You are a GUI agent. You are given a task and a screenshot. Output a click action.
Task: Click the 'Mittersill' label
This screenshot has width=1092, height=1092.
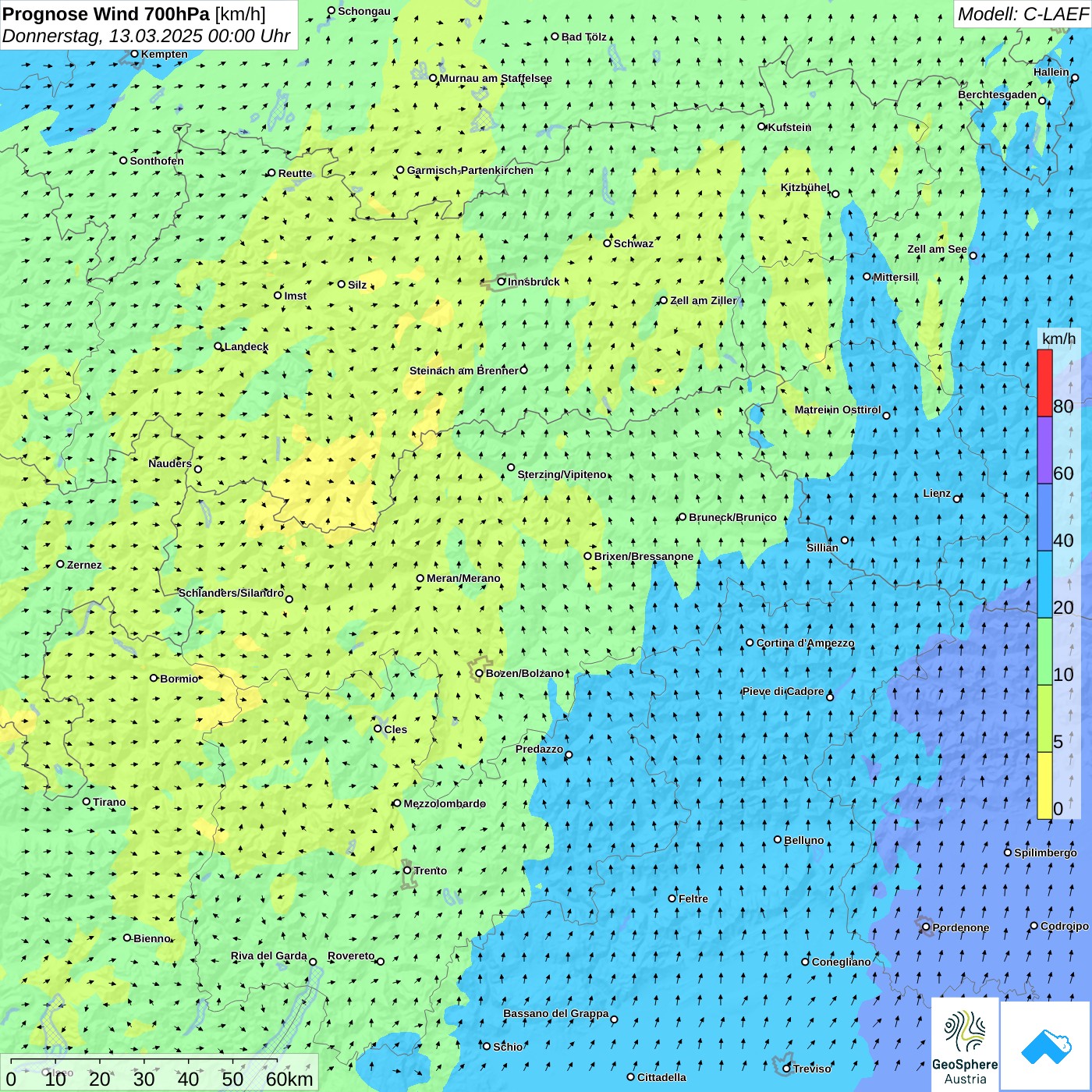896,277
